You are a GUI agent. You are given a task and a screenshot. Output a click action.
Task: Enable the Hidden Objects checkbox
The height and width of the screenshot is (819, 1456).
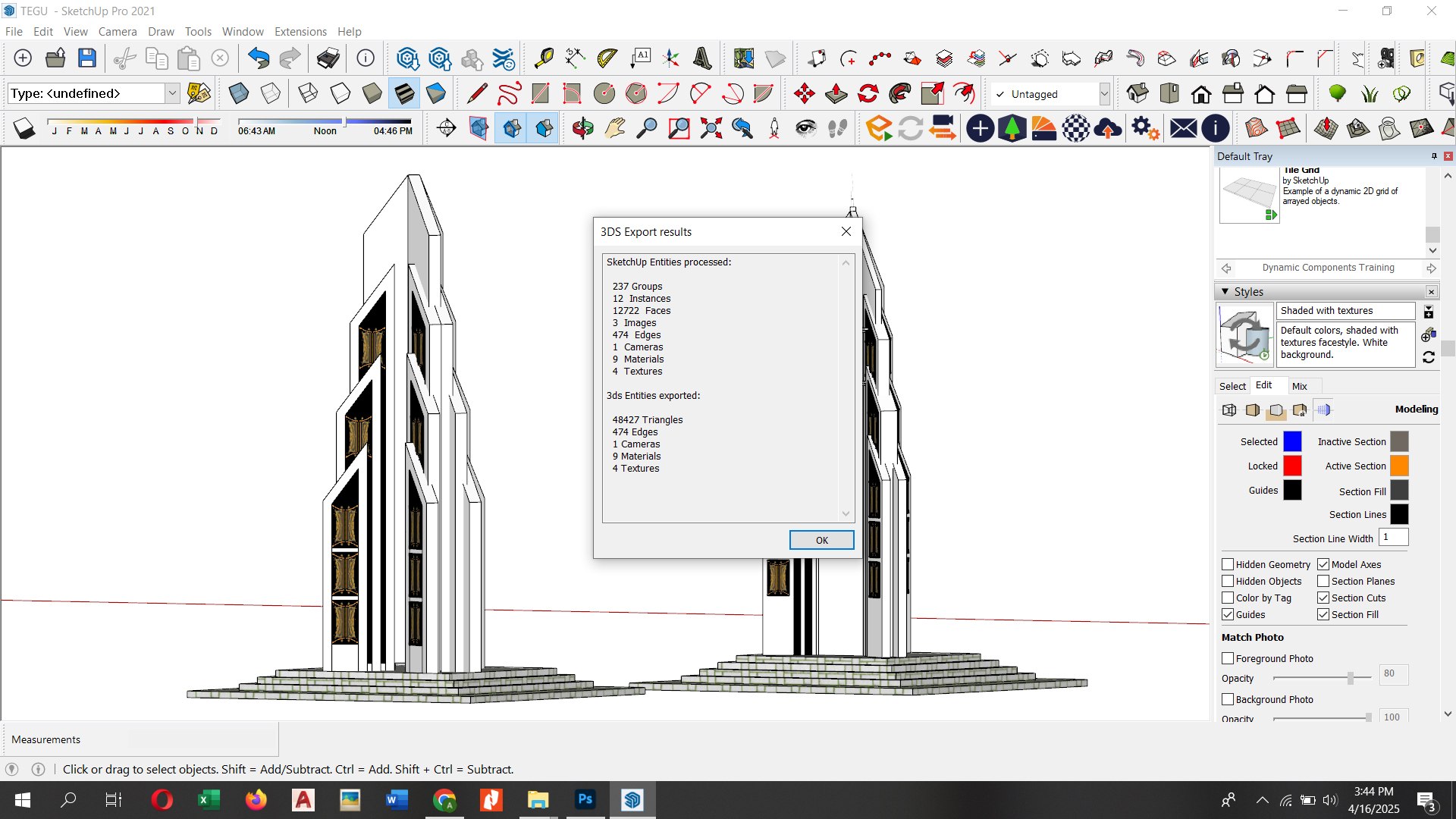pyautogui.click(x=1228, y=581)
